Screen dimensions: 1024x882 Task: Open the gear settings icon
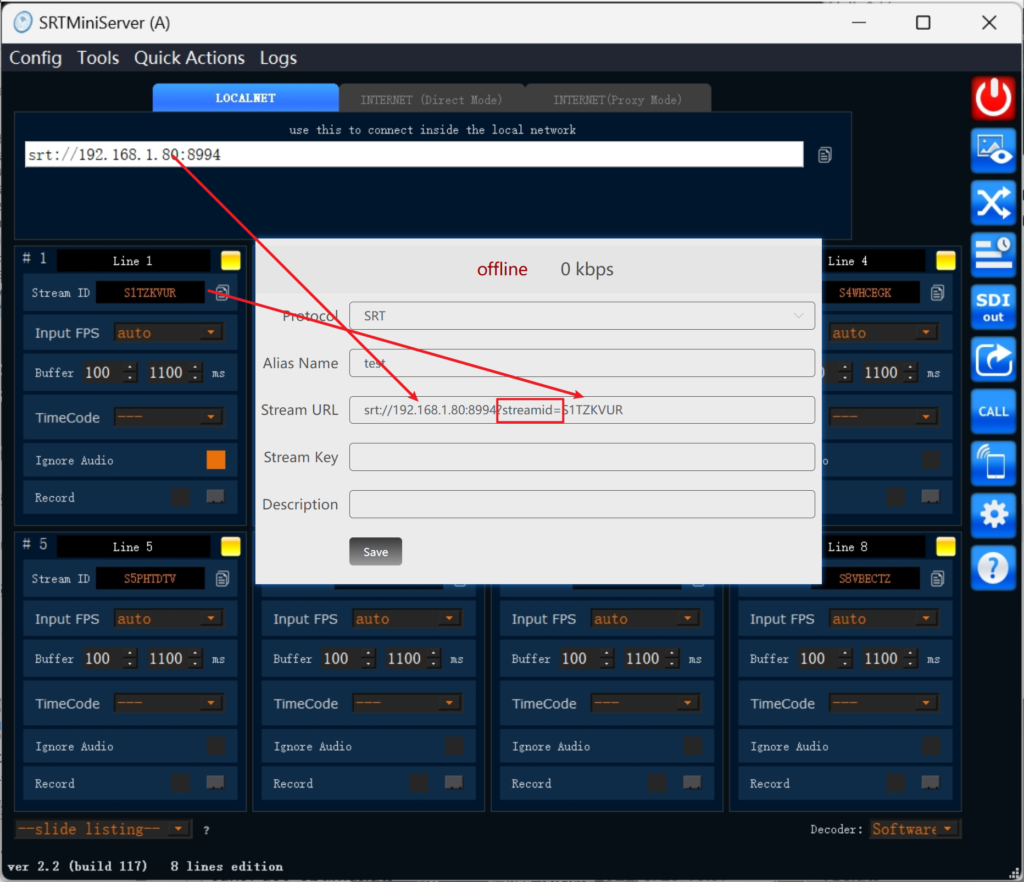tap(993, 515)
